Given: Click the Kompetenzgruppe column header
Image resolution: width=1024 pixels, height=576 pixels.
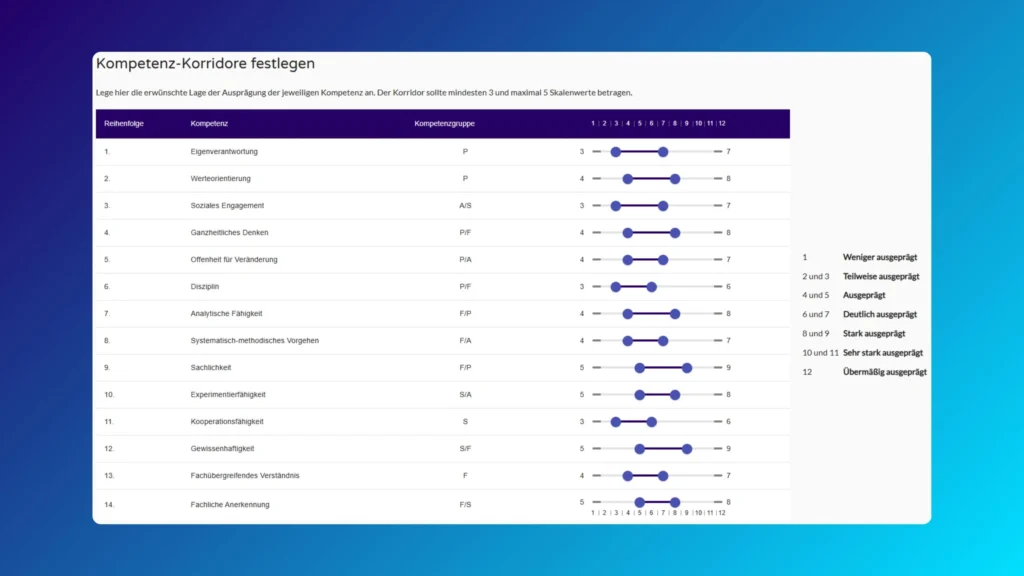Looking at the screenshot, I should tap(444, 124).
